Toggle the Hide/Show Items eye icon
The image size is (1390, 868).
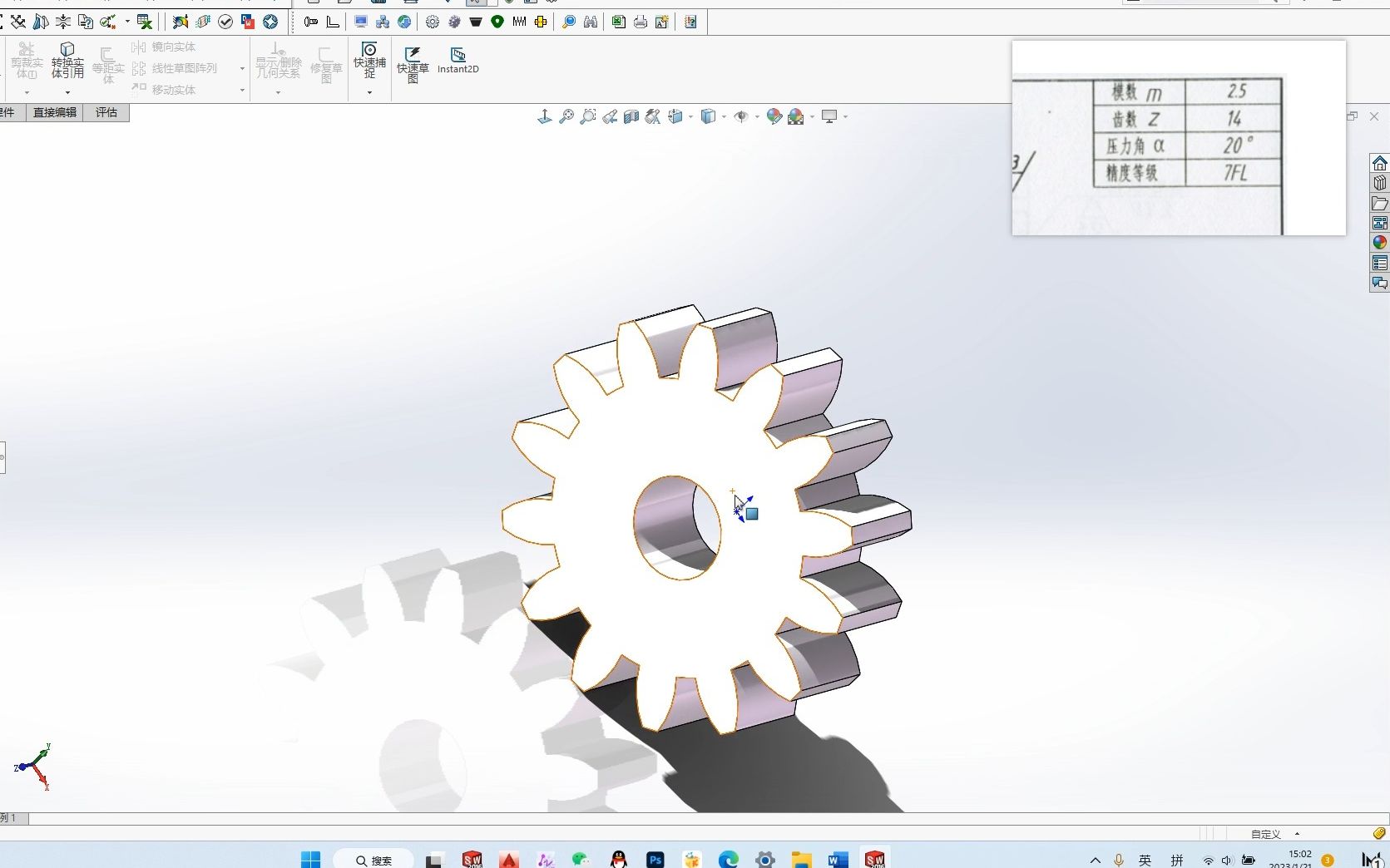(741, 117)
